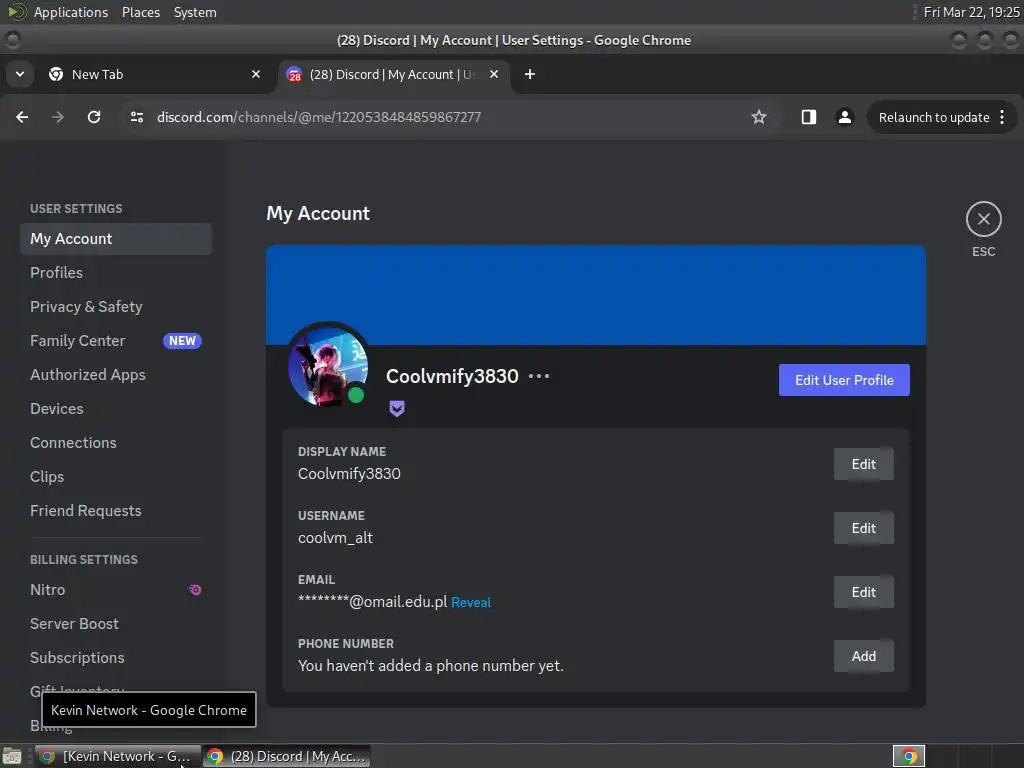Image resolution: width=1024 pixels, height=768 pixels.
Task: Open Authorized Apps settings
Action: [116, 375]
